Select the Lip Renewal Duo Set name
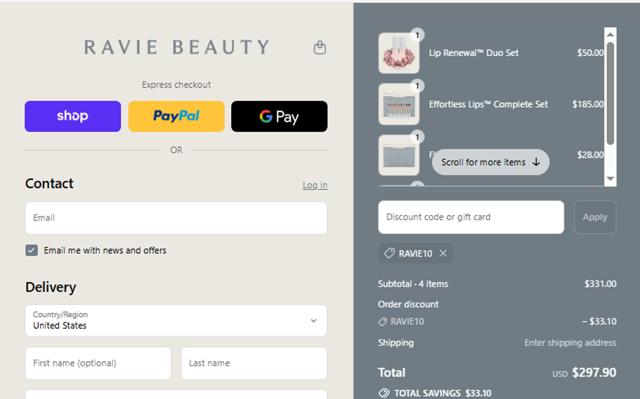This screenshot has width=640, height=399. coord(473,53)
